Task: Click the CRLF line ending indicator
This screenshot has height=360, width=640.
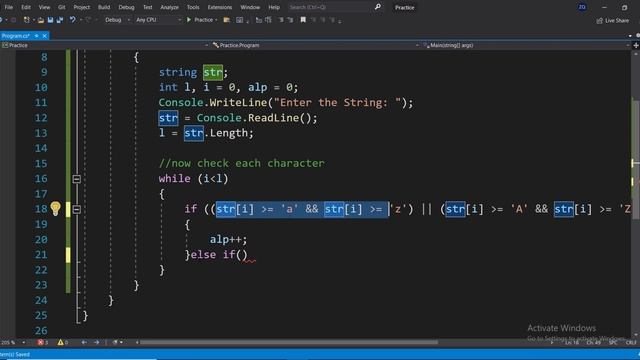Action: pyautogui.click(x=631, y=342)
